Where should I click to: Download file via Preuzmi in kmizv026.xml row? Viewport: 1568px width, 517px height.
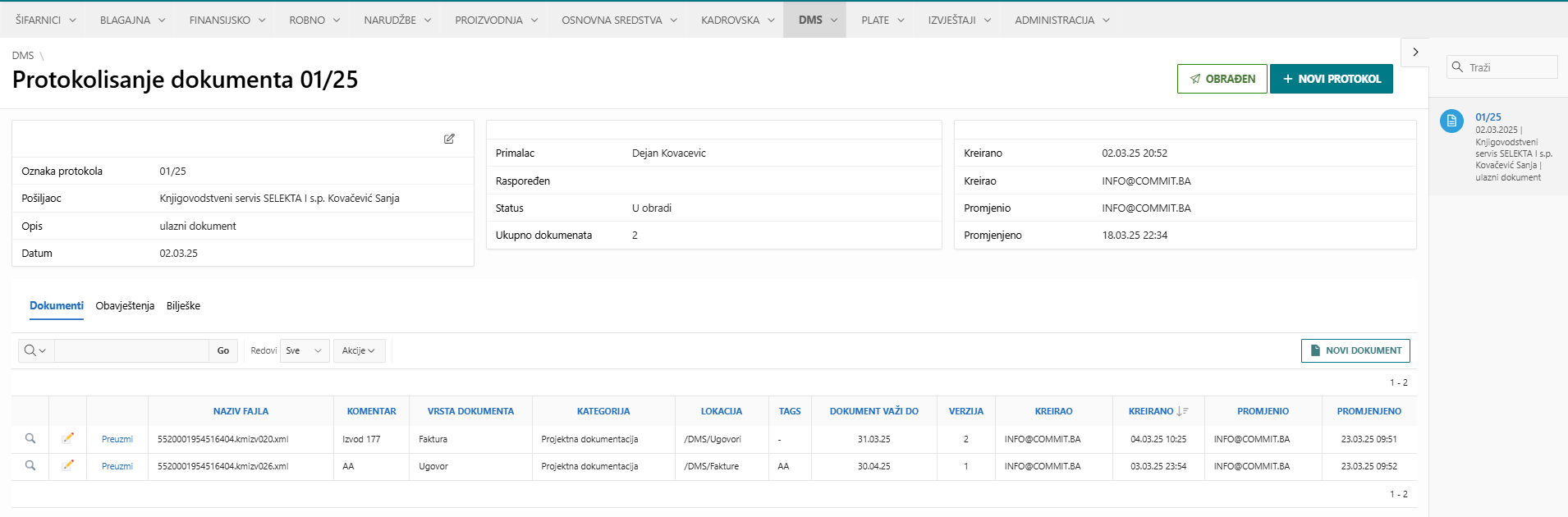[x=117, y=466]
